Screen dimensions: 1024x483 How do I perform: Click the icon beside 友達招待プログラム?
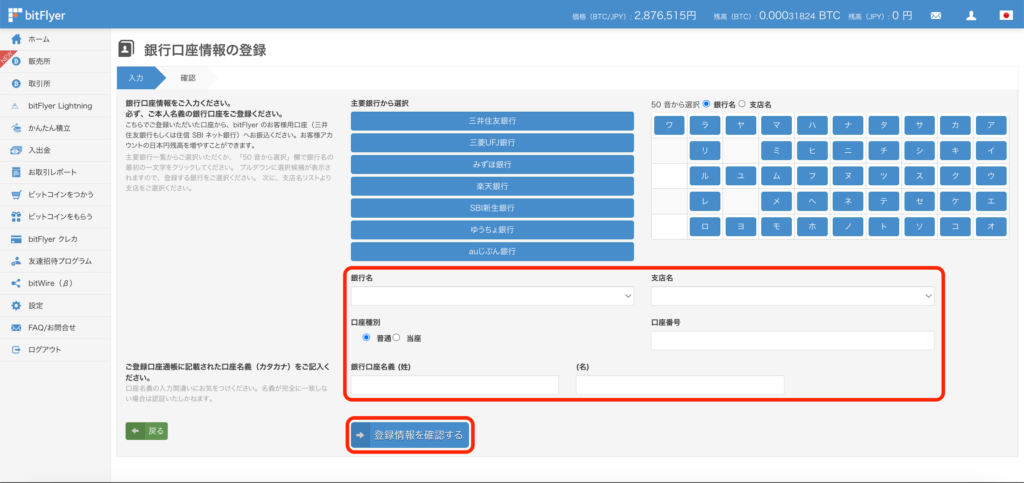(x=16, y=261)
